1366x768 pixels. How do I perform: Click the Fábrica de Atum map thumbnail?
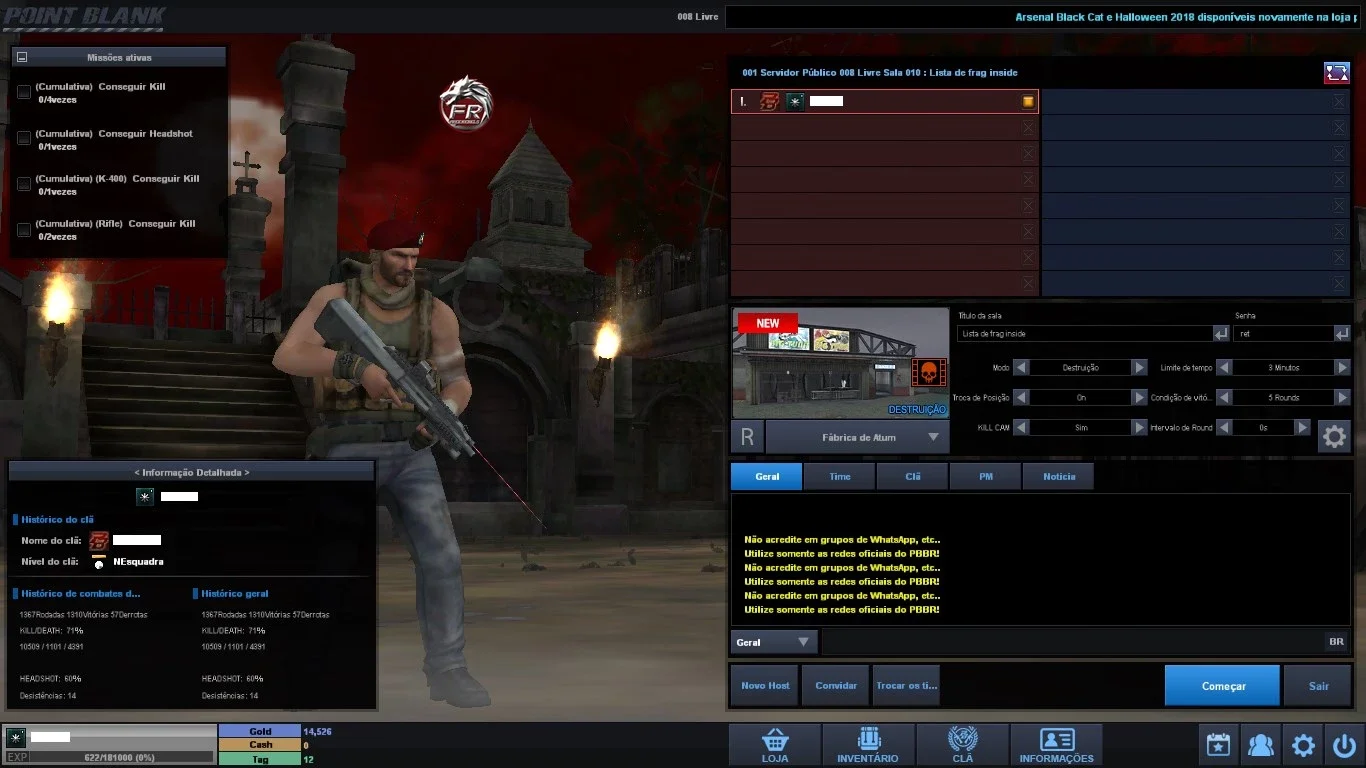[x=841, y=363]
